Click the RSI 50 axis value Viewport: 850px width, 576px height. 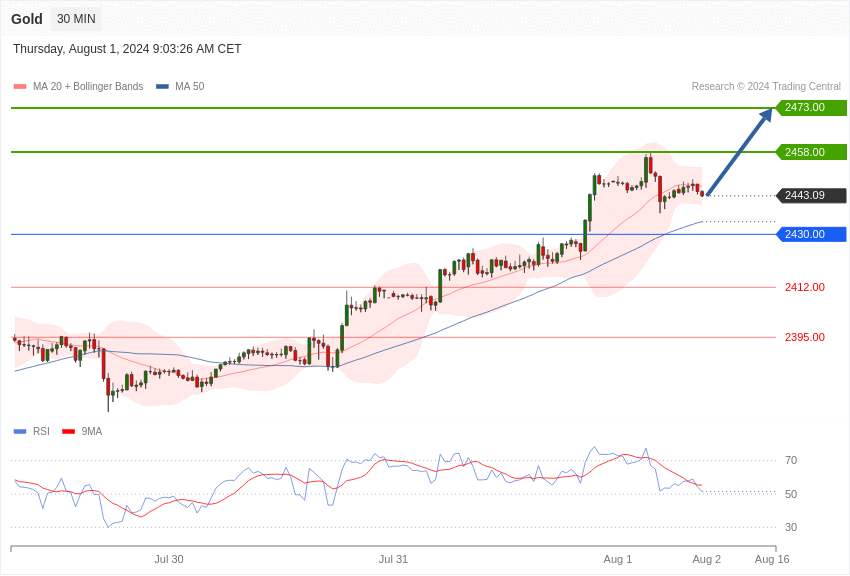click(x=791, y=494)
